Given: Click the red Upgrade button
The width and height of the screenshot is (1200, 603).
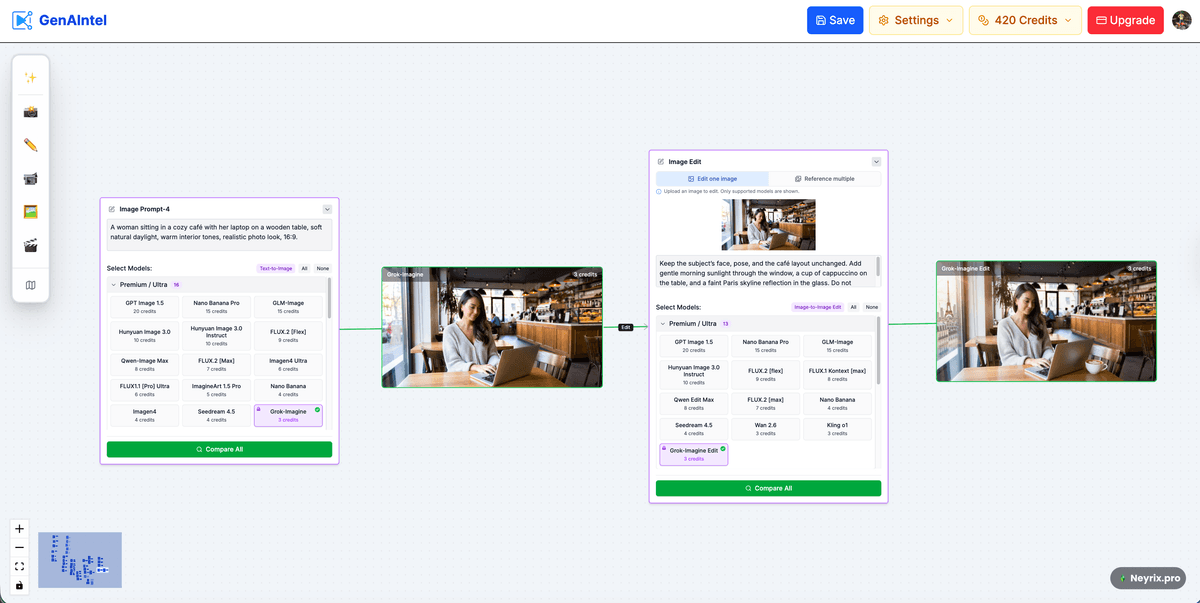Looking at the screenshot, I should (1125, 20).
